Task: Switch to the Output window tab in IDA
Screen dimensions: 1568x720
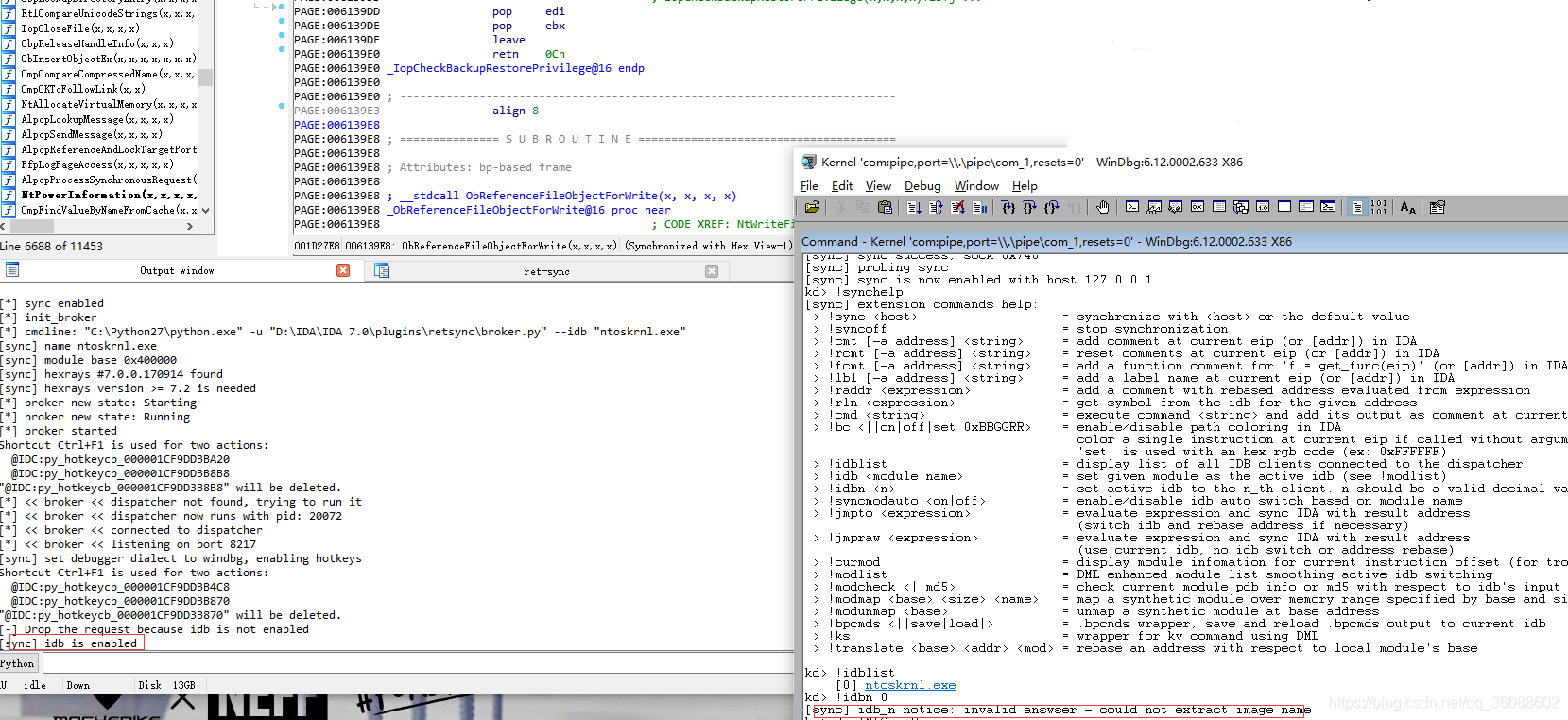Action: click(x=177, y=271)
